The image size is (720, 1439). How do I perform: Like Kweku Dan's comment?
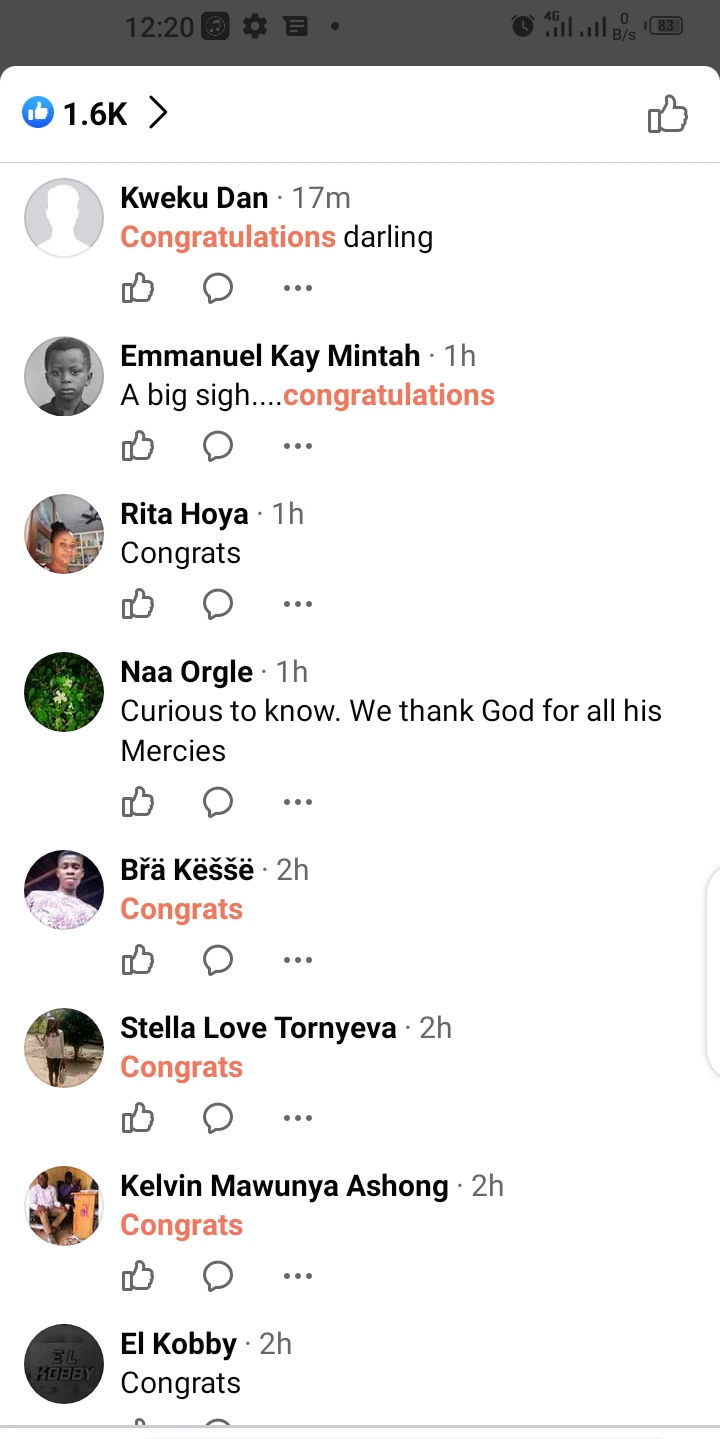tap(138, 289)
